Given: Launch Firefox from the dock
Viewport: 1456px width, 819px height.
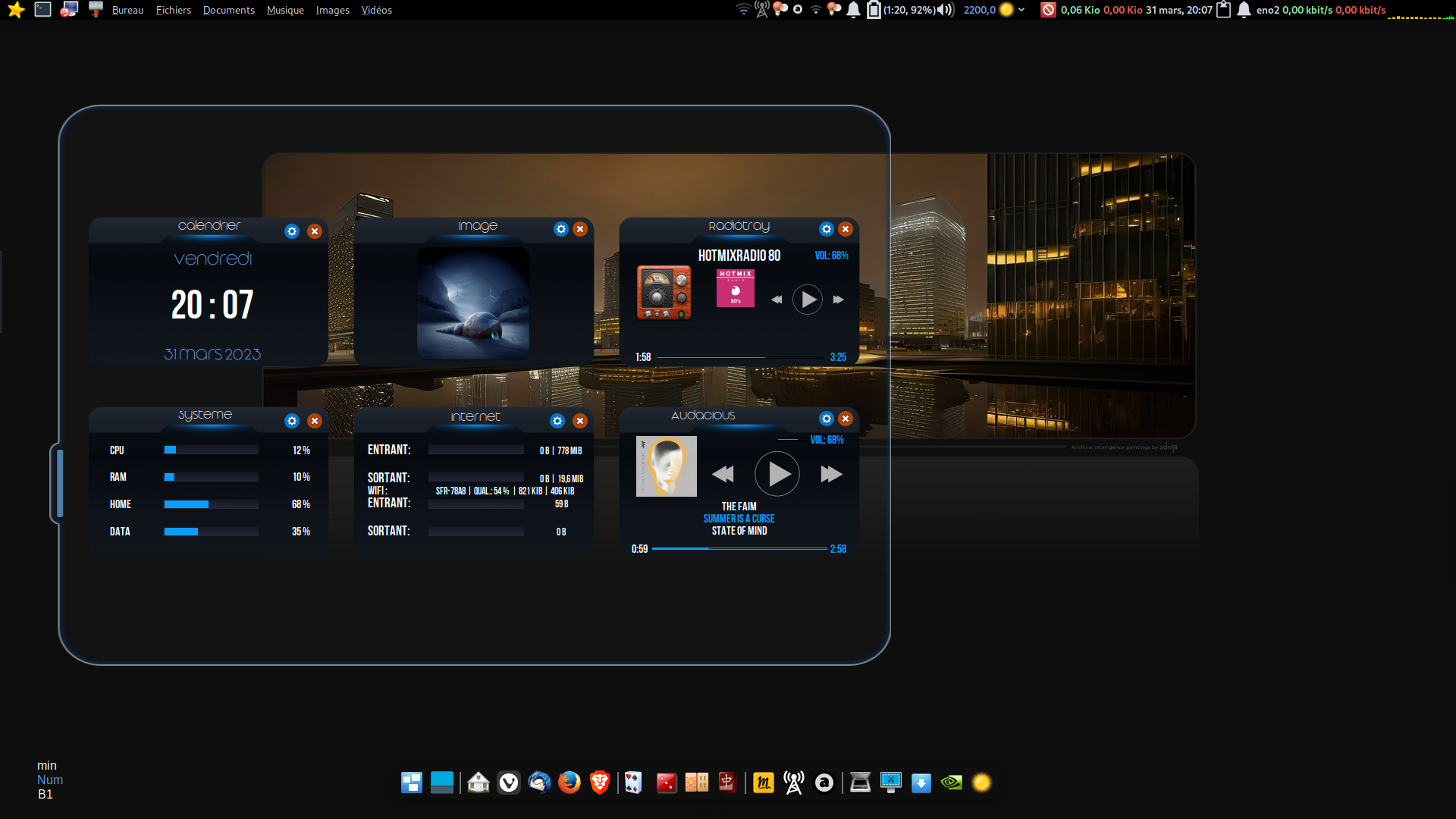Looking at the screenshot, I should (570, 782).
